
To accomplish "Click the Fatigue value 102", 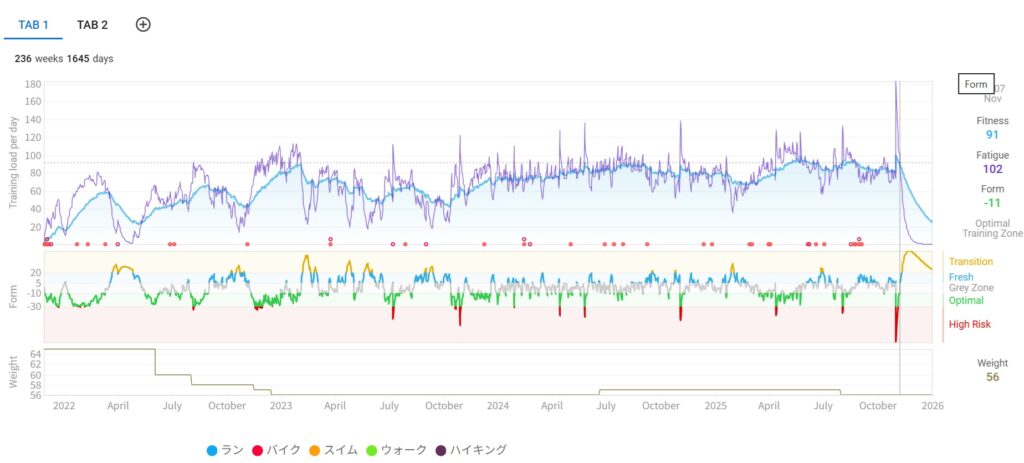I will [991, 169].
